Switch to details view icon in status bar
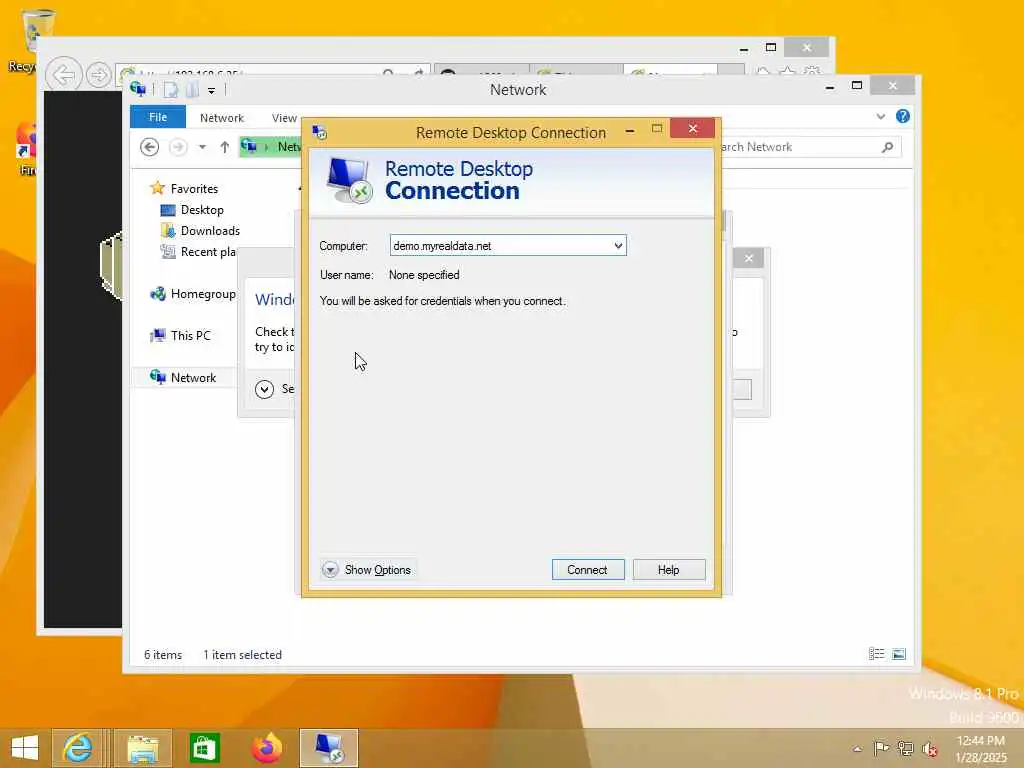The width and height of the screenshot is (1024, 768). (876, 654)
